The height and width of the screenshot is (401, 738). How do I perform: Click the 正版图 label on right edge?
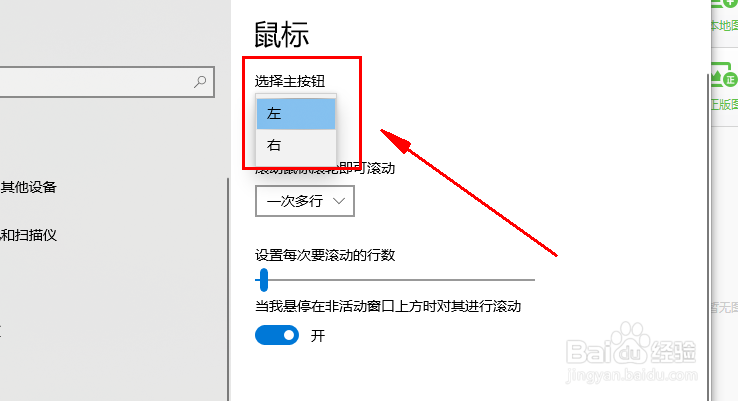(724, 104)
